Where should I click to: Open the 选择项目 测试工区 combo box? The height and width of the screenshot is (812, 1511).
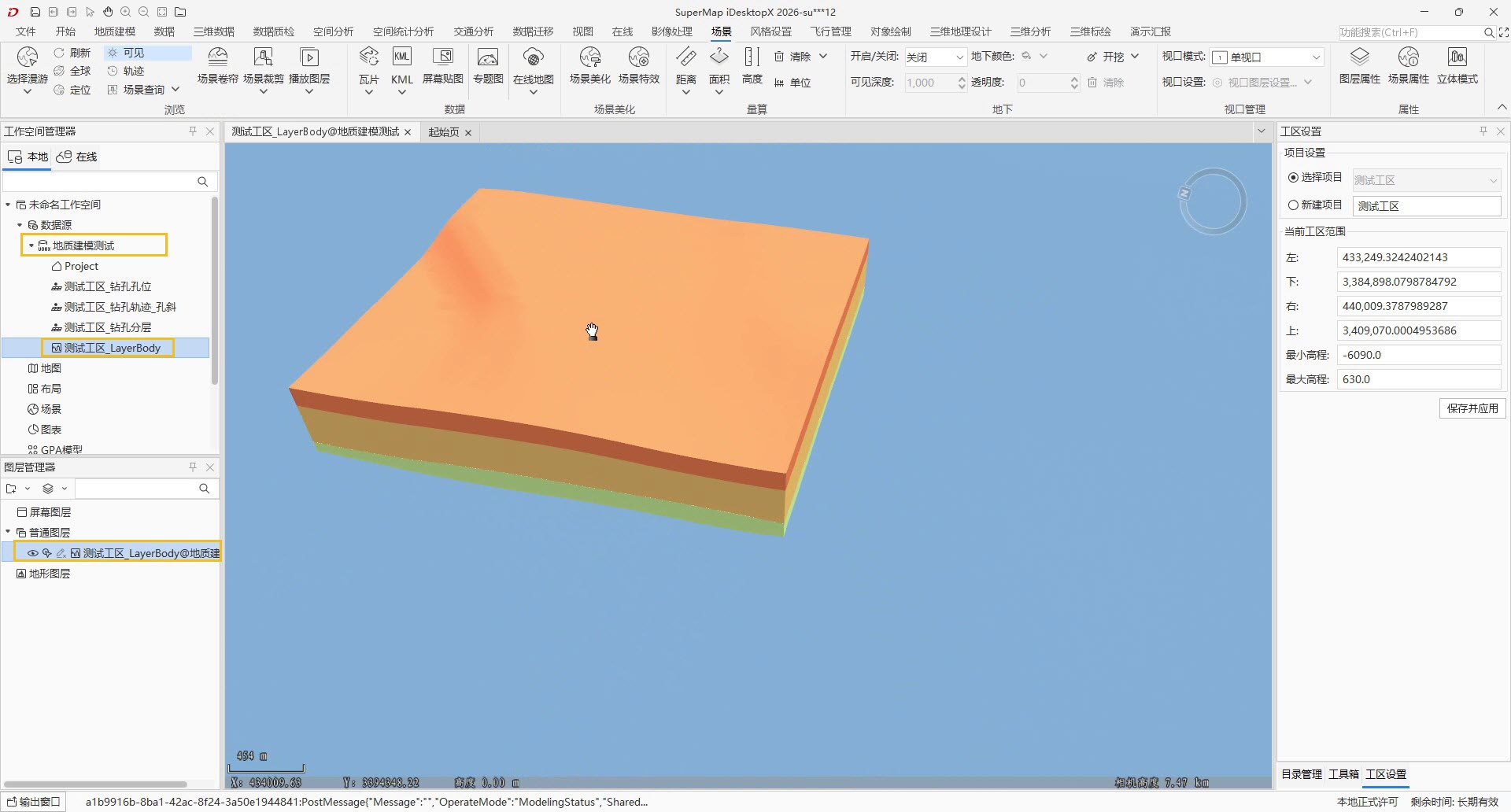click(1427, 180)
